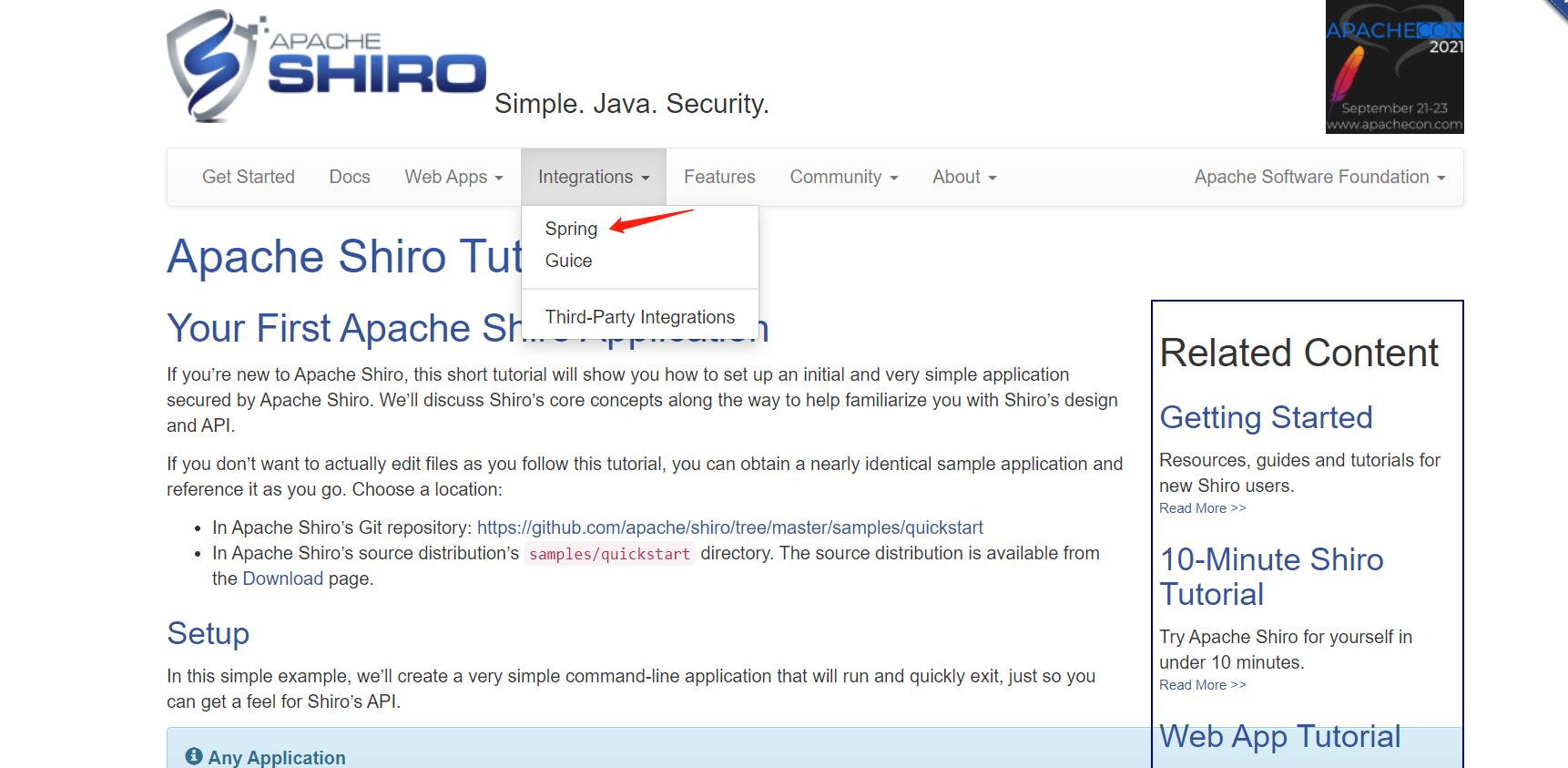The image size is (1568, 768).
Task: Click the Simple. Java. Security. tagline
Action: coord(632,104)
